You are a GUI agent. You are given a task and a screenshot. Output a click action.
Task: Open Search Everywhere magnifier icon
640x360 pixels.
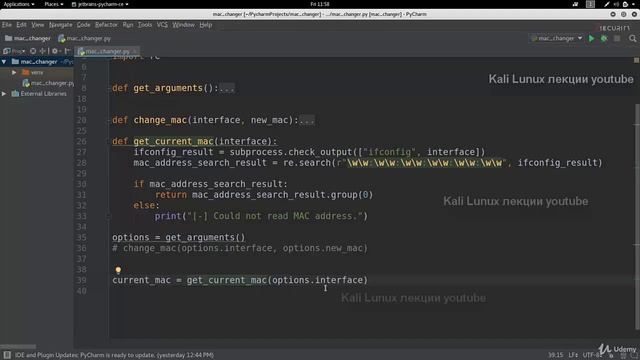pyautogui.click(x=633, y=38)
